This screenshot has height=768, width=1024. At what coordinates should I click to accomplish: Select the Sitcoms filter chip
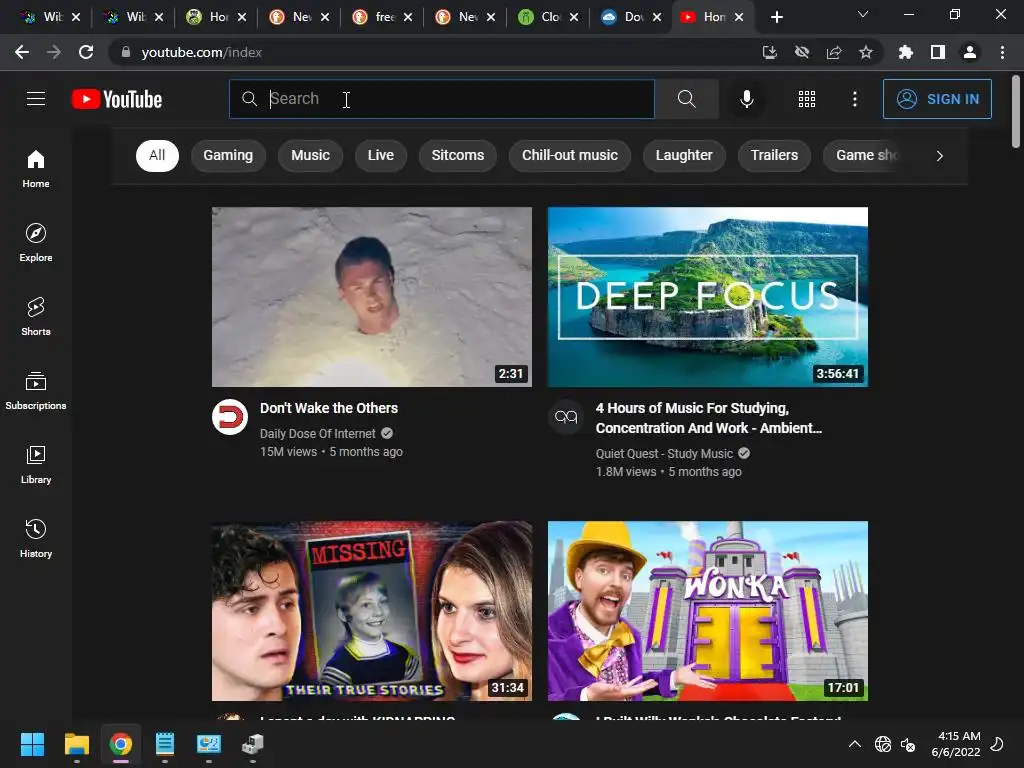coord(458,155)
